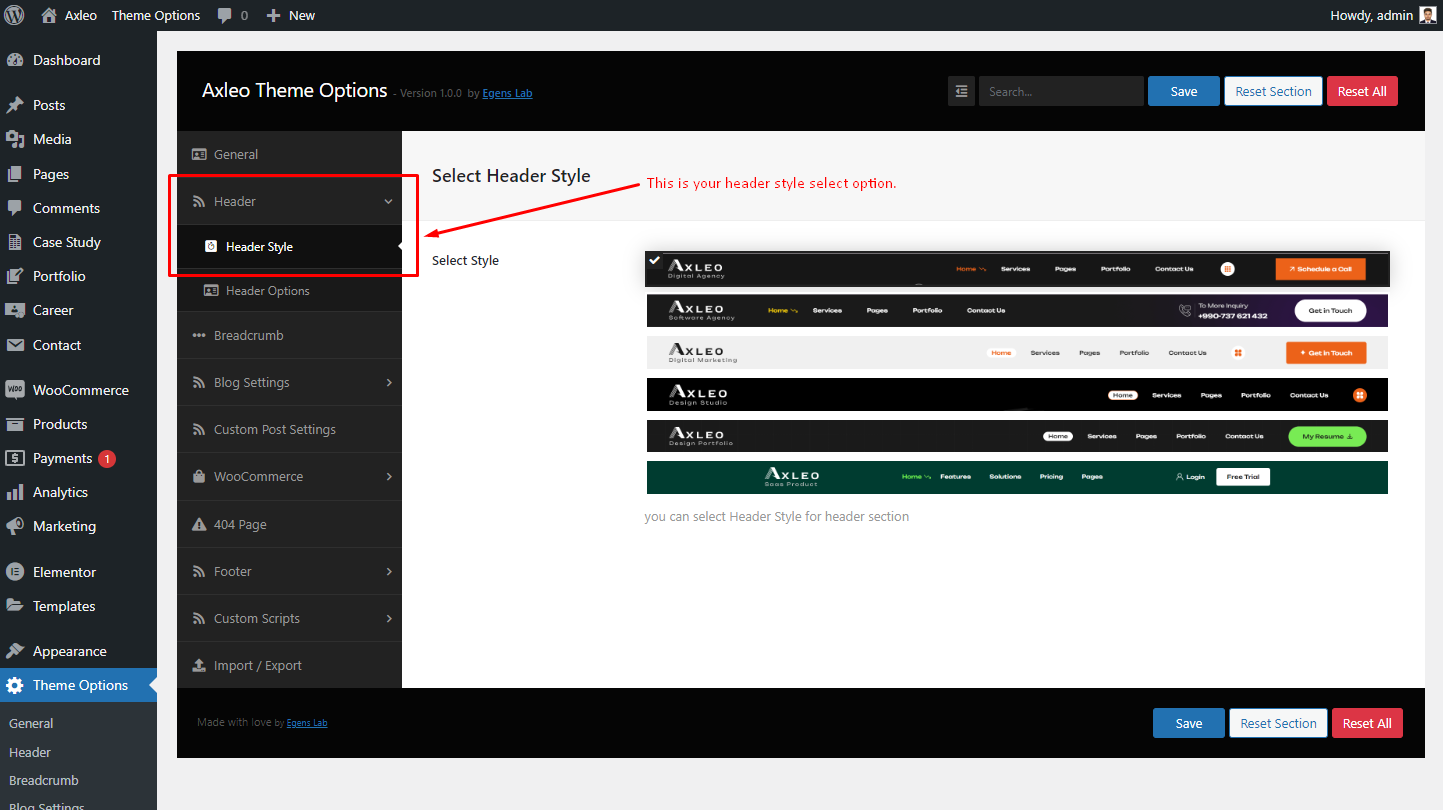Screen dimensions: 1443x810
Task: Open the Axleo site home icon
Action: [x=49, y=15]
